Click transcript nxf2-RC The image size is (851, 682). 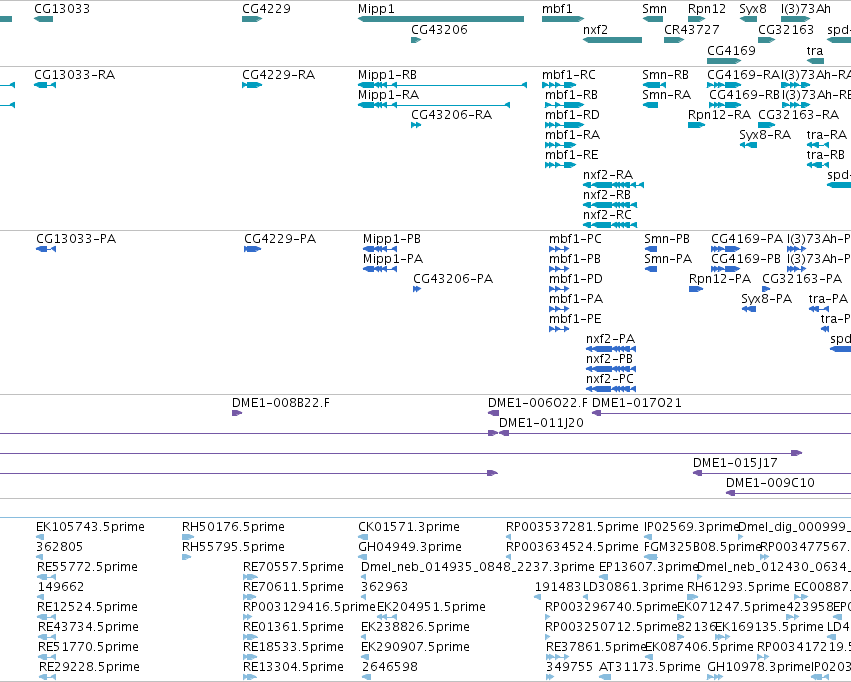[607, 215]
